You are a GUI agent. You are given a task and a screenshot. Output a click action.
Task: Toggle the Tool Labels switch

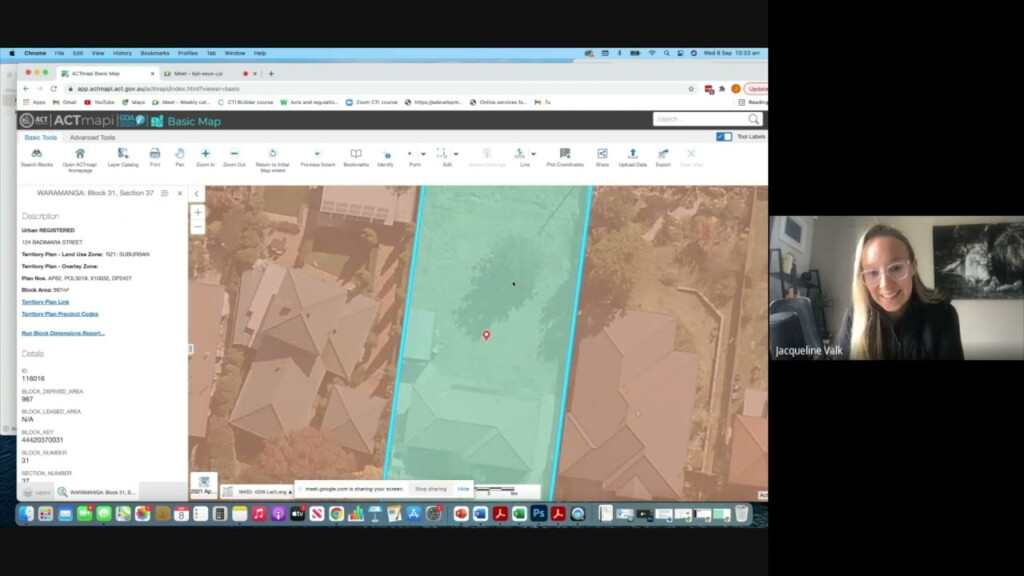click(x=724, y=136)
